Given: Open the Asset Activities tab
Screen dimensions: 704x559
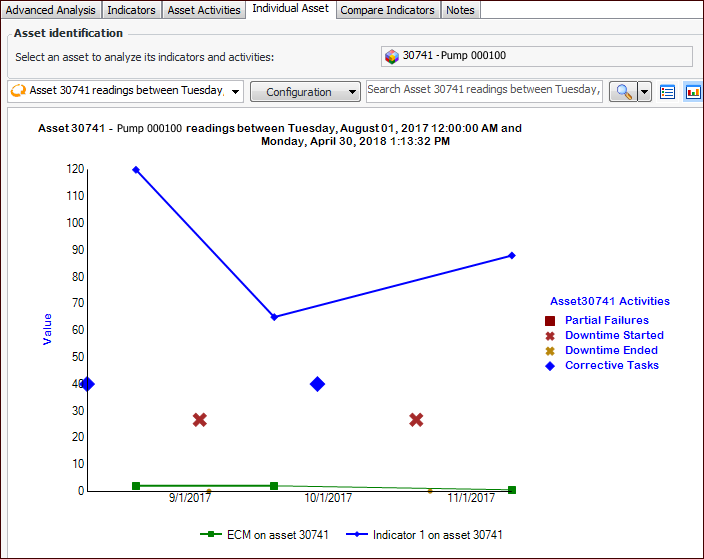Looking at the screenshot, I should (204, 10).
